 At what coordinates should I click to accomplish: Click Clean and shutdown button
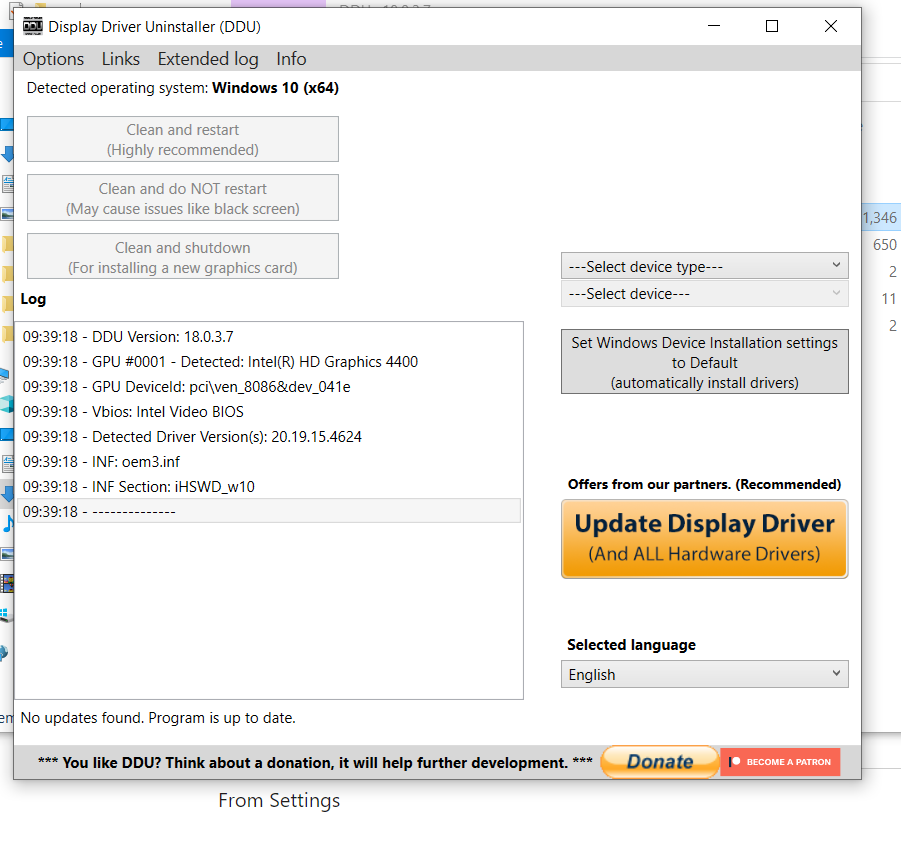[183, 257]
